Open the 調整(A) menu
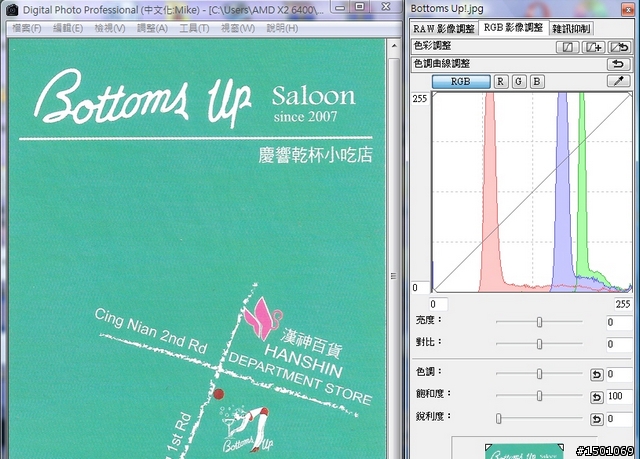 pyautogui.click(x=152, y=28)
